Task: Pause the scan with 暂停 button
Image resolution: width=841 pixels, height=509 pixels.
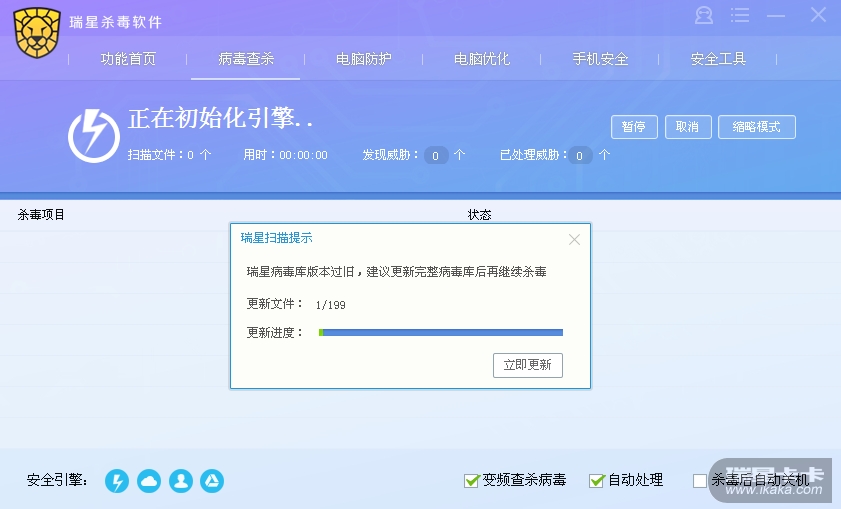Action: tap(634, 127)
